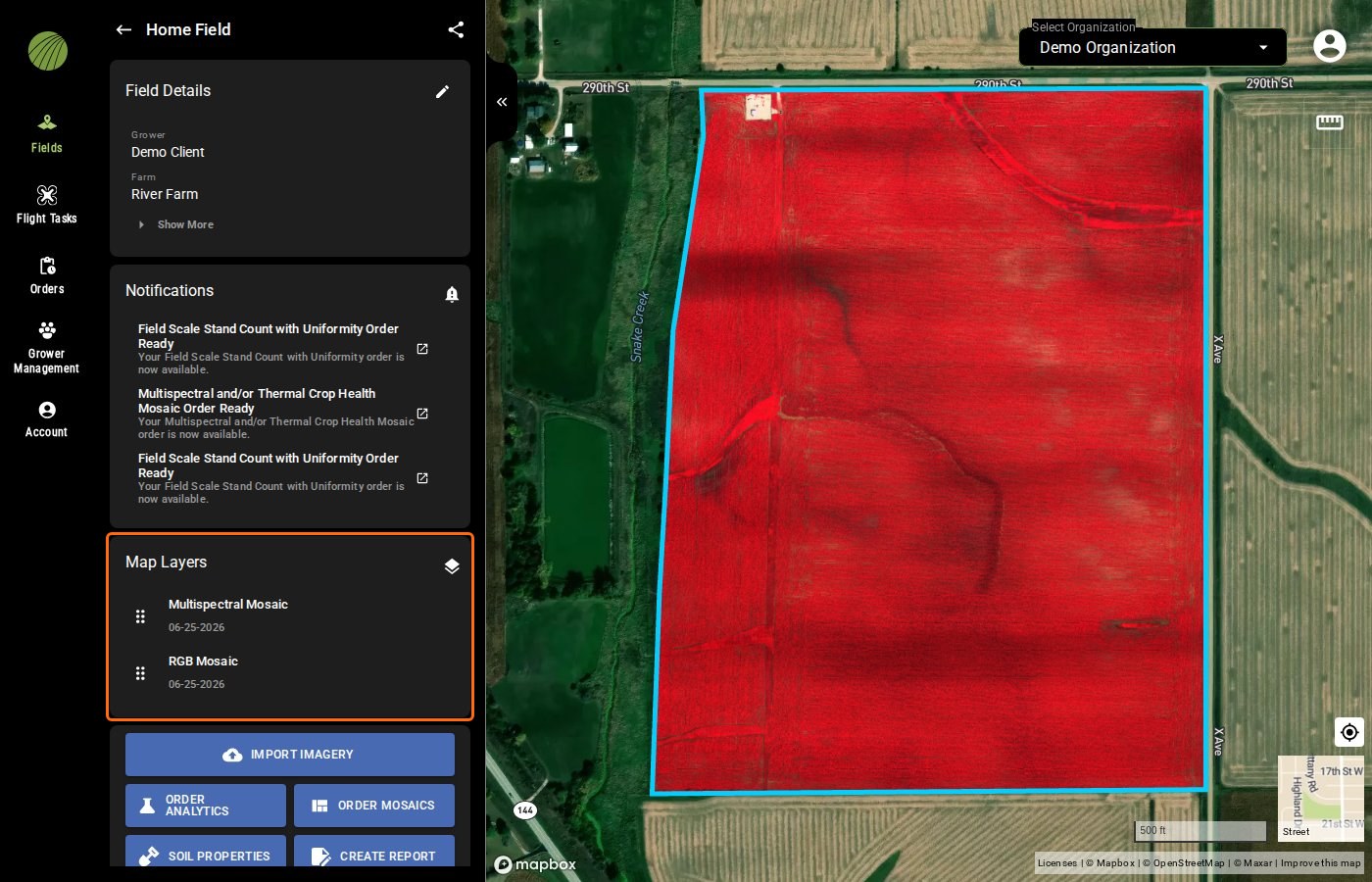The height and width of the screenshot is (882, 1372).
Task: Grab the Multispectral Mosaic layer drag handle
Action: point(140,616)
